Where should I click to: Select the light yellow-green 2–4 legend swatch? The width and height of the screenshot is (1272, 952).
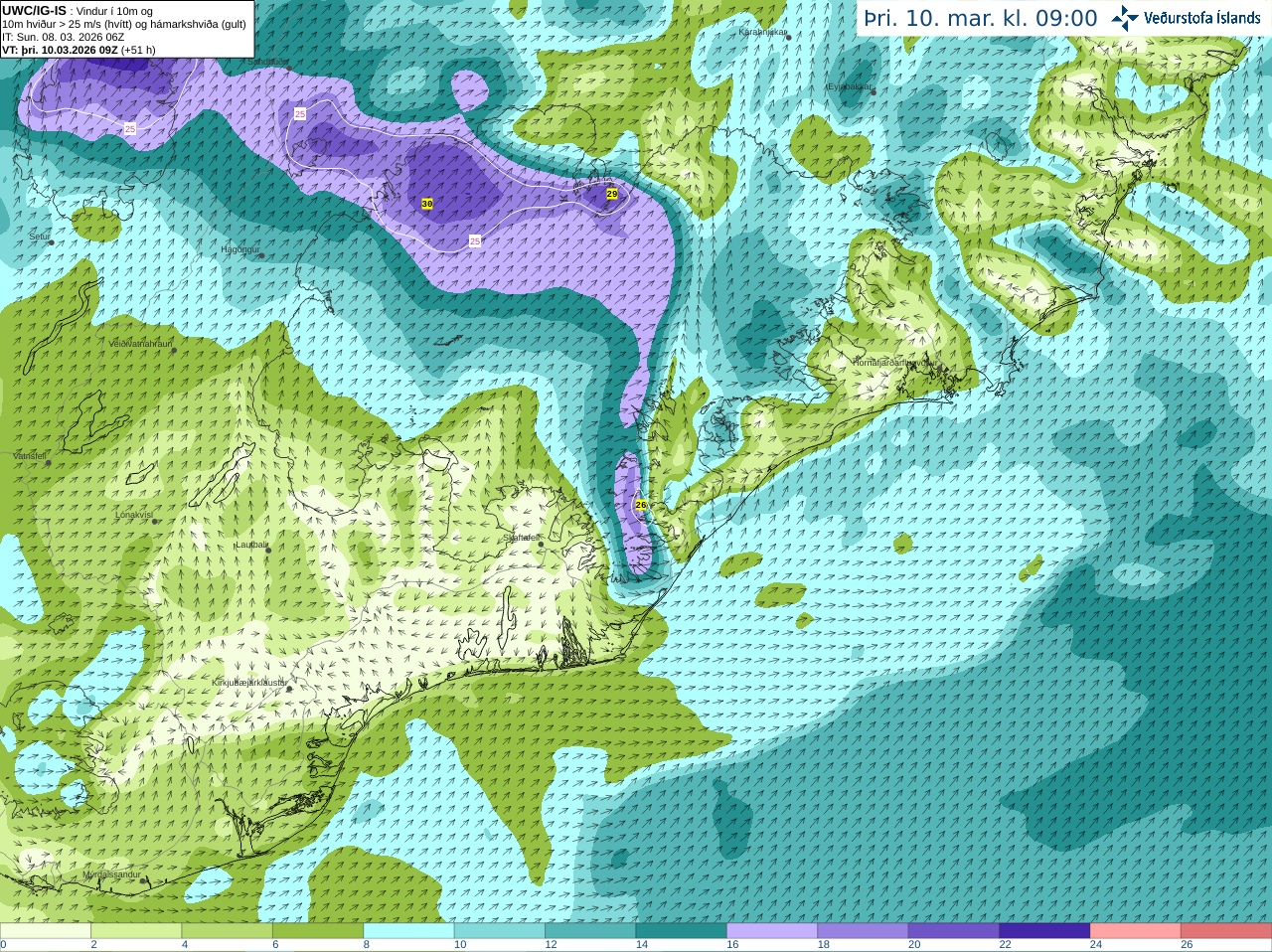(136, 931)
